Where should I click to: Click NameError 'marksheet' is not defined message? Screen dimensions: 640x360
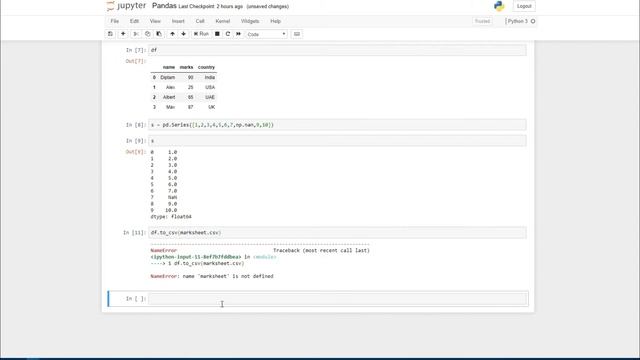tap(212, 276)
